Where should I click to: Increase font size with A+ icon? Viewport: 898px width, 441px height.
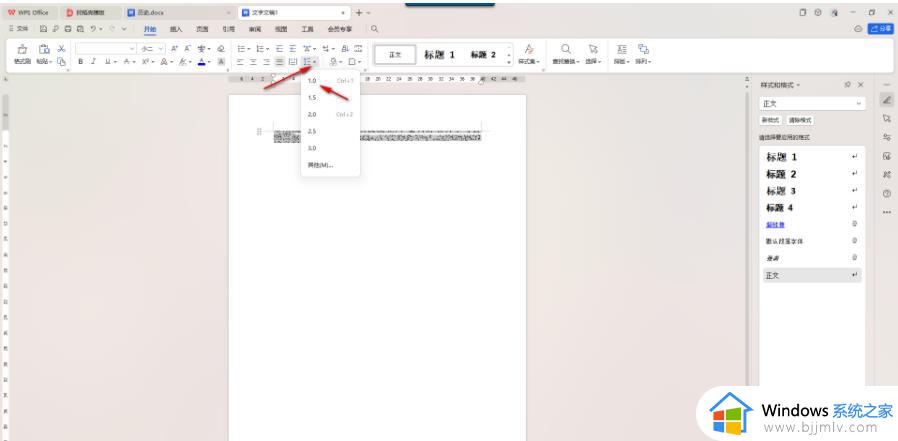click(x=175, y=49)
